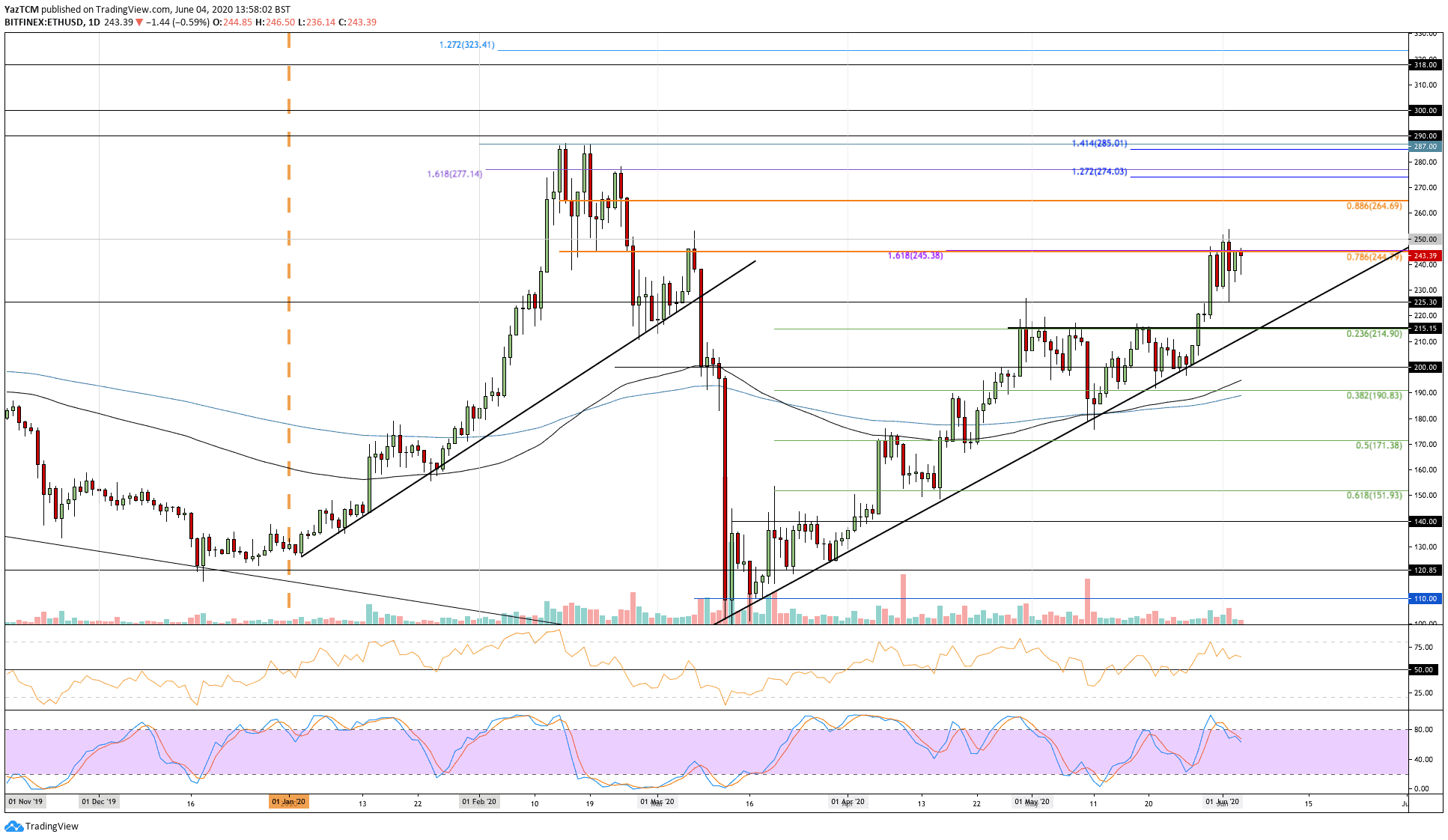Click the L:236.14 low value
This screenshot has height=840, width=1448.
pyautogui.click(x=316, y=22)
